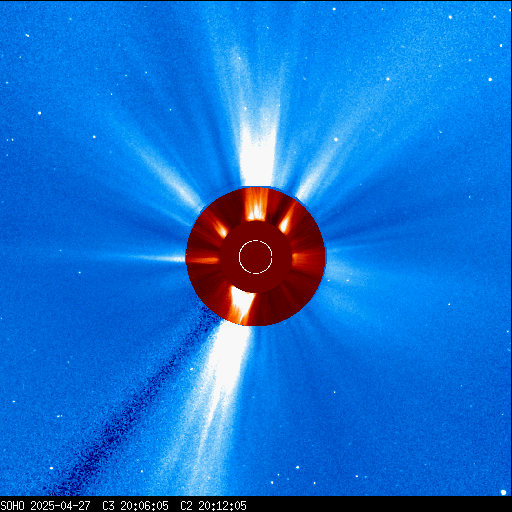Click the isolated star near the top-right edge
Image resolution: width=512 pixels, height=512 pixels.
tap(490, 79)
